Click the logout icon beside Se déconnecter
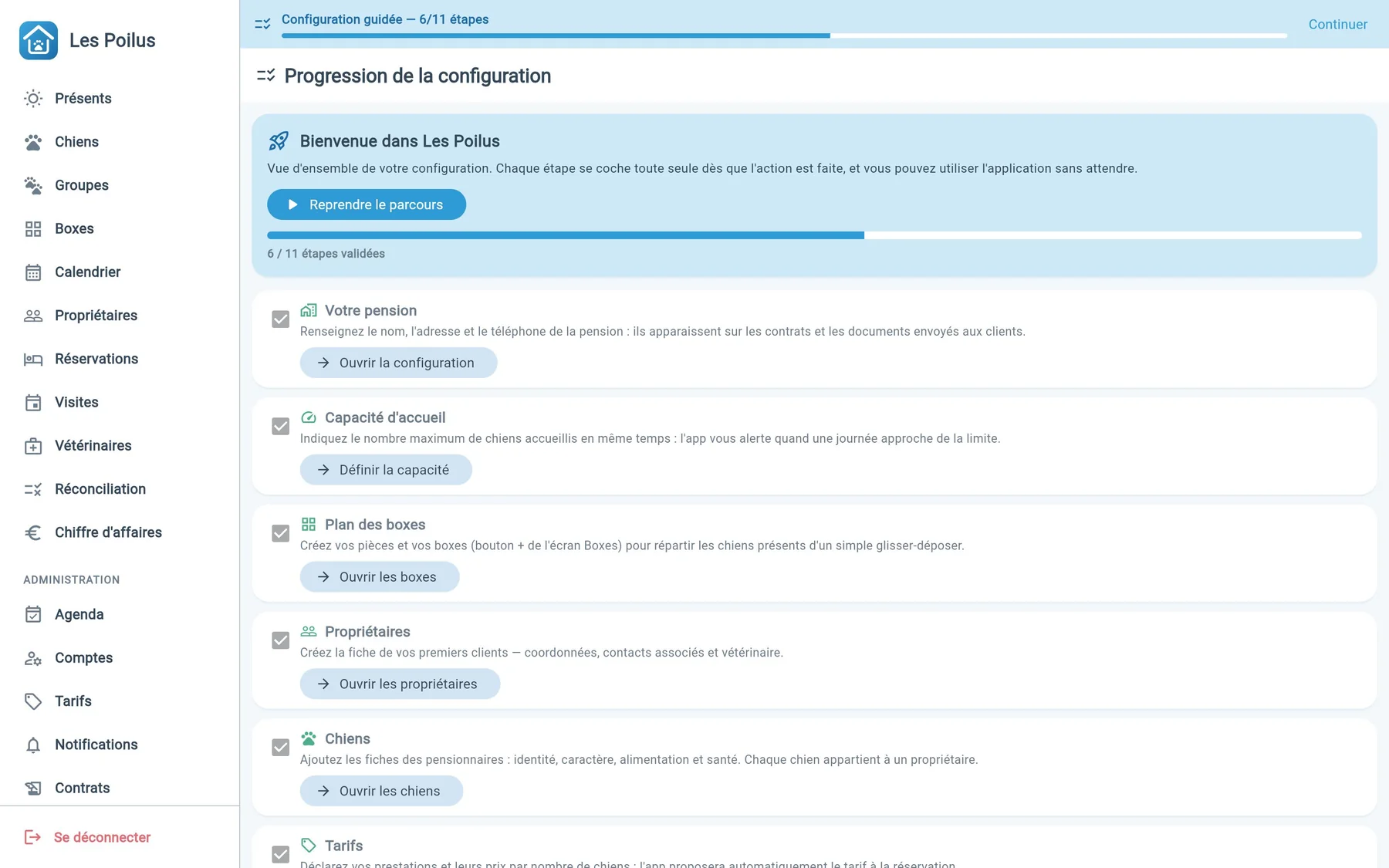Screen dimensions: 1389x868 (32, 837)
